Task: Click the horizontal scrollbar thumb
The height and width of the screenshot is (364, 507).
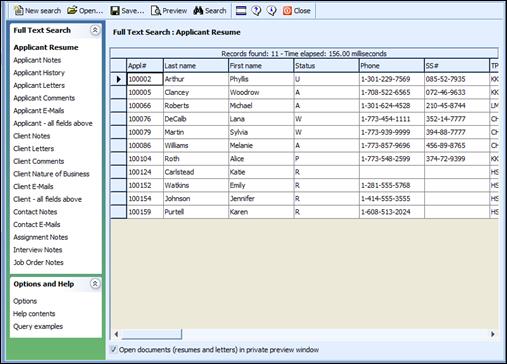Action: tap(151, 334)
